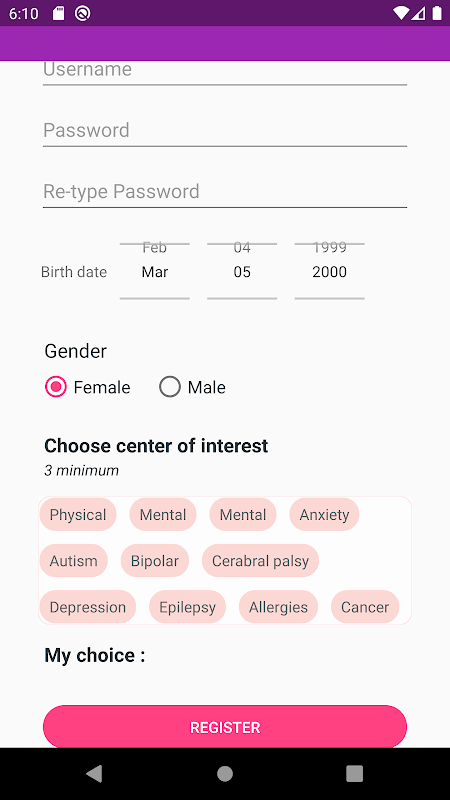Focus the Password input field
Screen dimensions: 450x800
pyautogui.click(x=225, y=131)
